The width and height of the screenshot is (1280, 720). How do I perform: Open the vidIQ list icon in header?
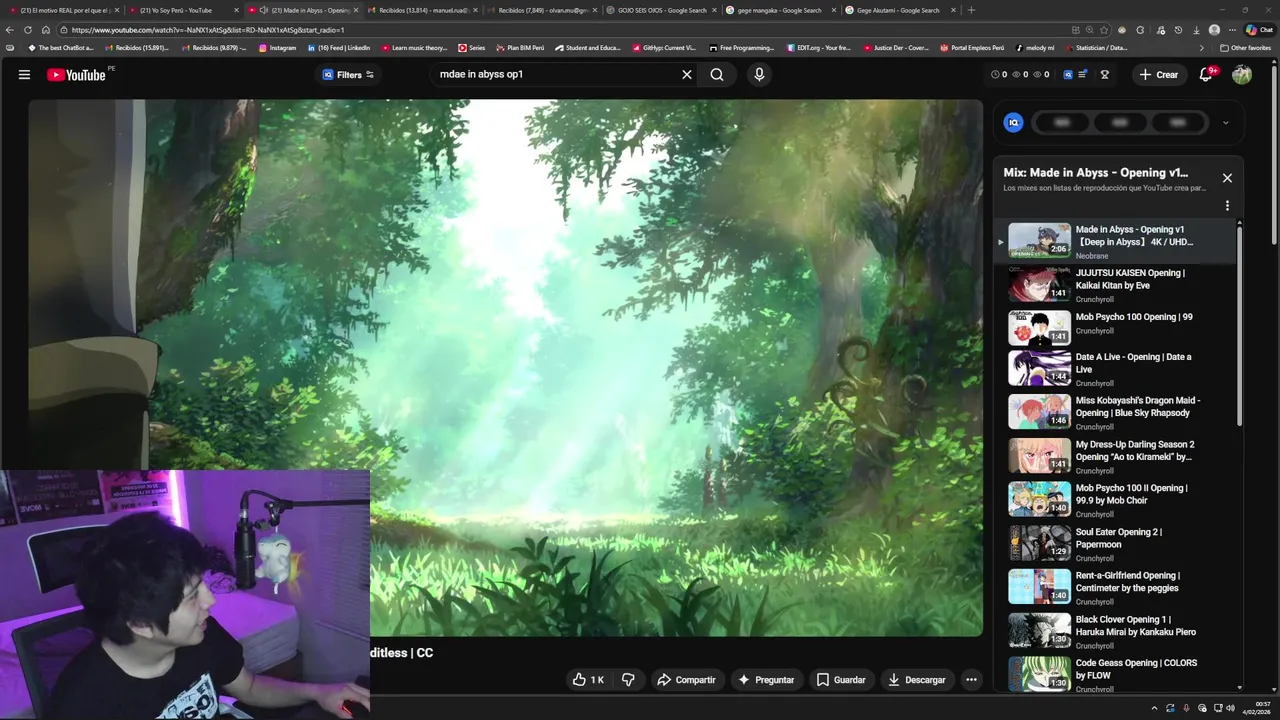[1082, 74]
